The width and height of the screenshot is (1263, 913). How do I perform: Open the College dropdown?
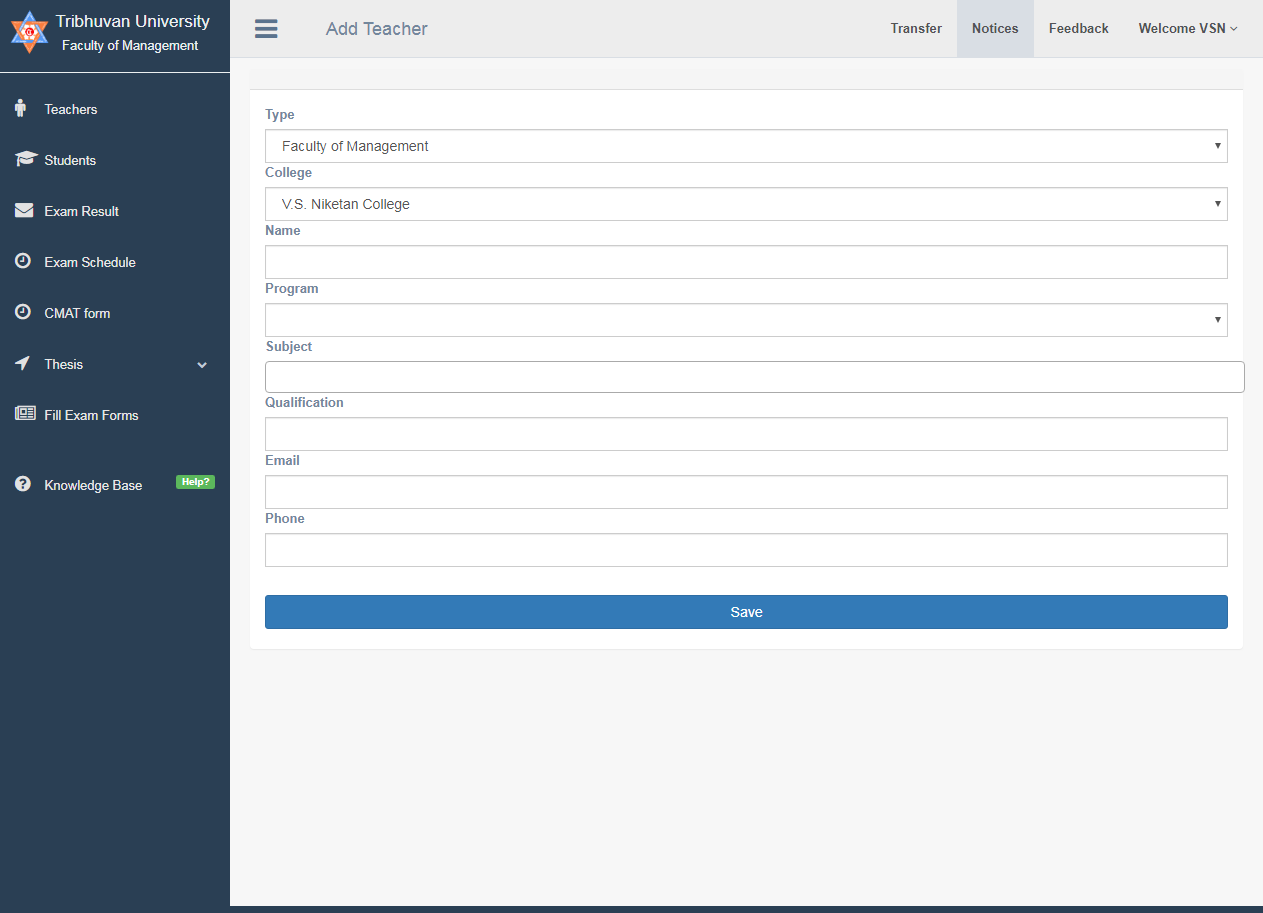pyautogui.click(x=746, y=204)
